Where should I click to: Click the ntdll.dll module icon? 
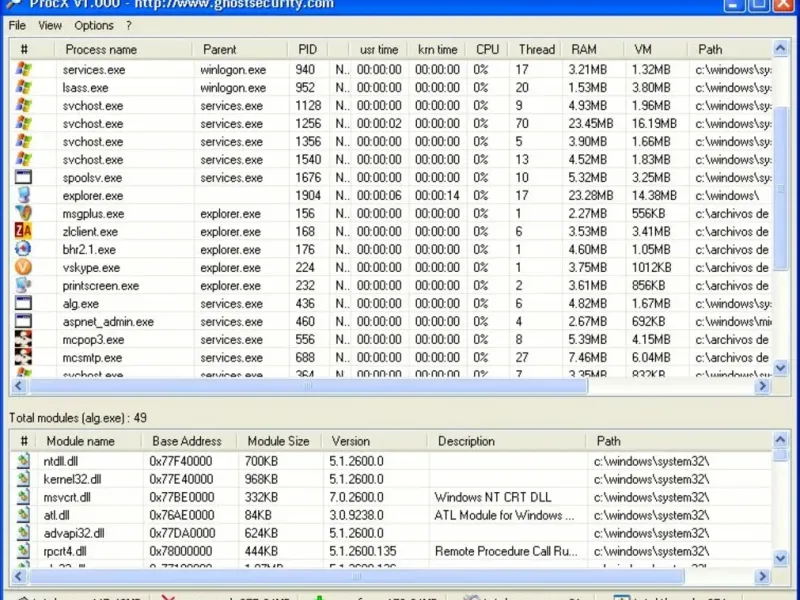click(23, 461)
